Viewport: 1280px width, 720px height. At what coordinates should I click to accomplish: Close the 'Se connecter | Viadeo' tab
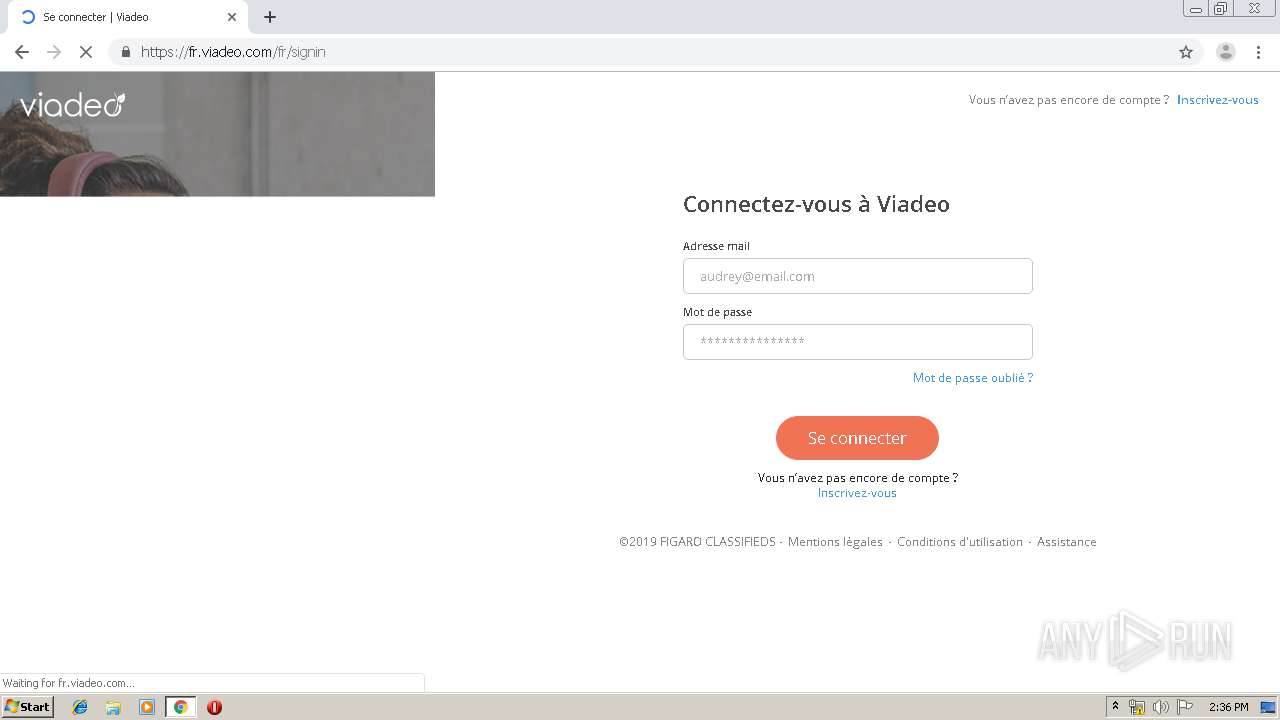(232, 17)
